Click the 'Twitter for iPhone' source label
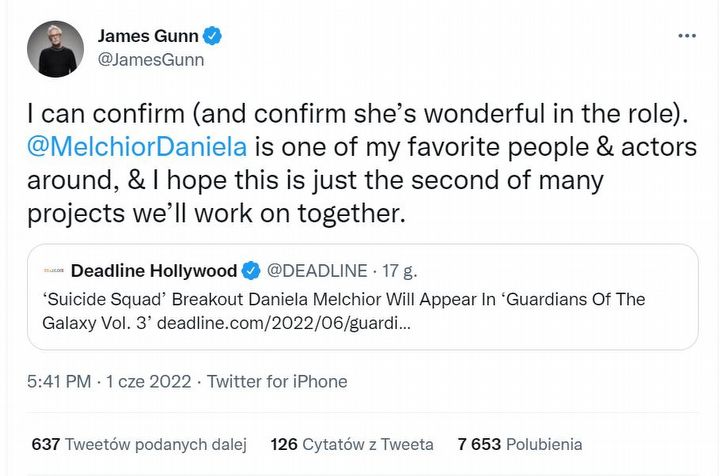Screen dimensions: 720x476 (x=277, y=381)
